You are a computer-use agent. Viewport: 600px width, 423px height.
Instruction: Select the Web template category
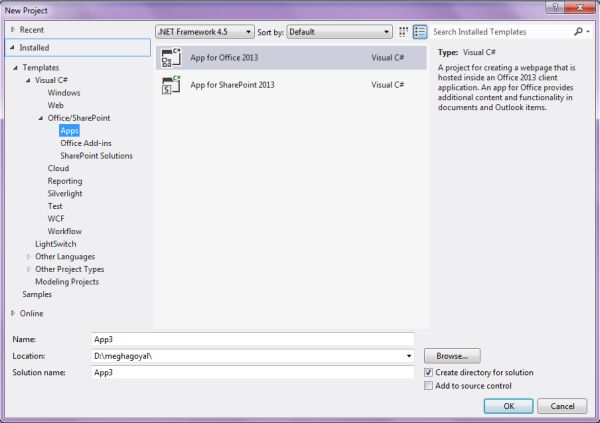(x=55, y=105)
